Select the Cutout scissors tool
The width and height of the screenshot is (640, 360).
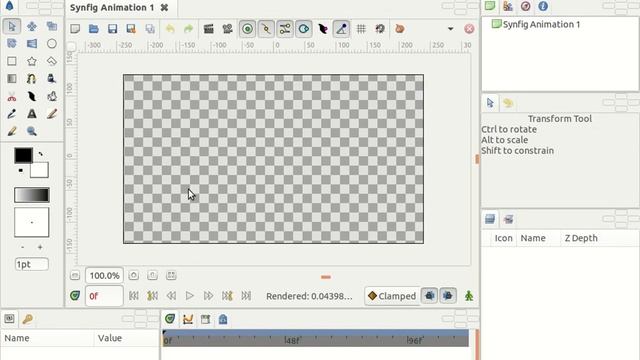coord(12,97)
